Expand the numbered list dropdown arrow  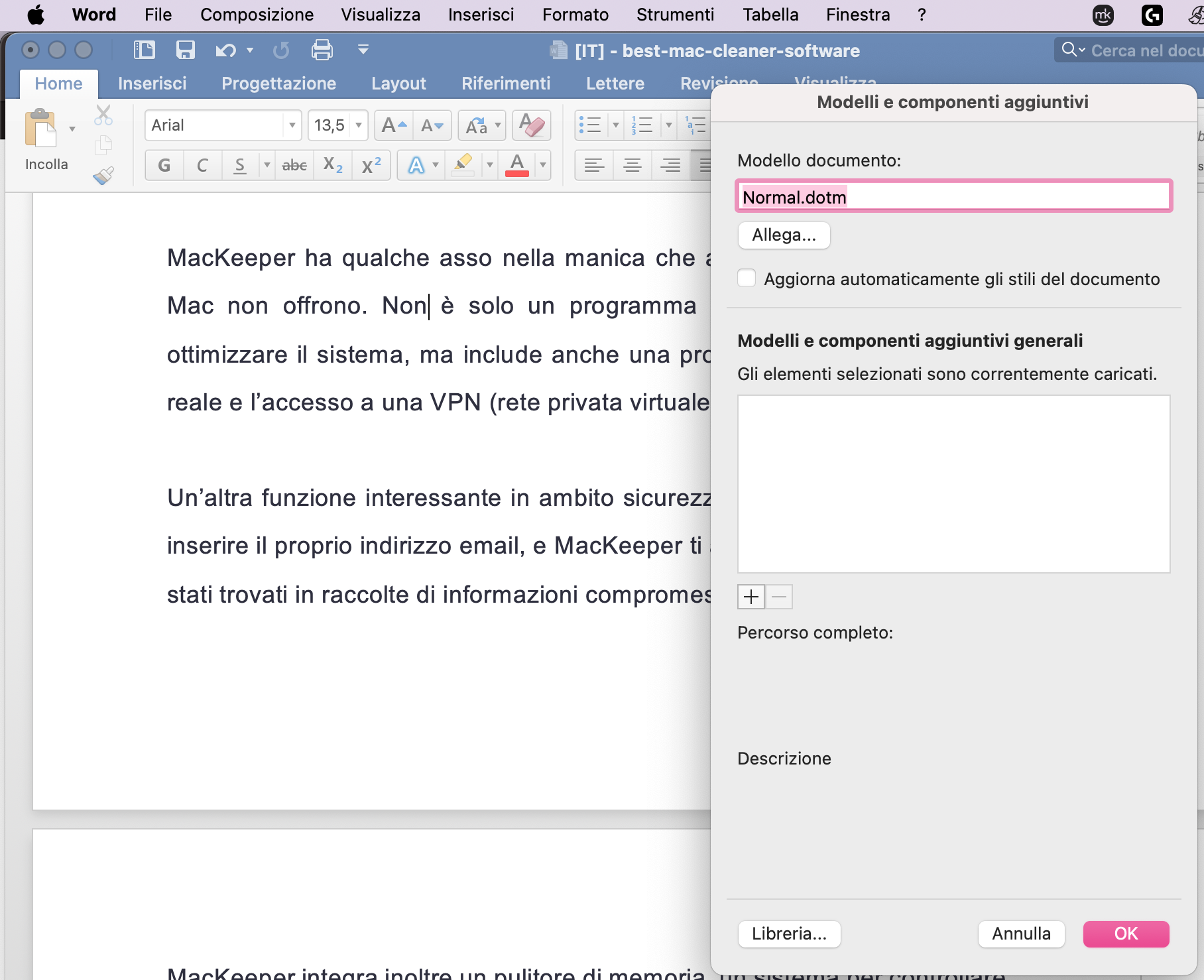tap(668, 125)
